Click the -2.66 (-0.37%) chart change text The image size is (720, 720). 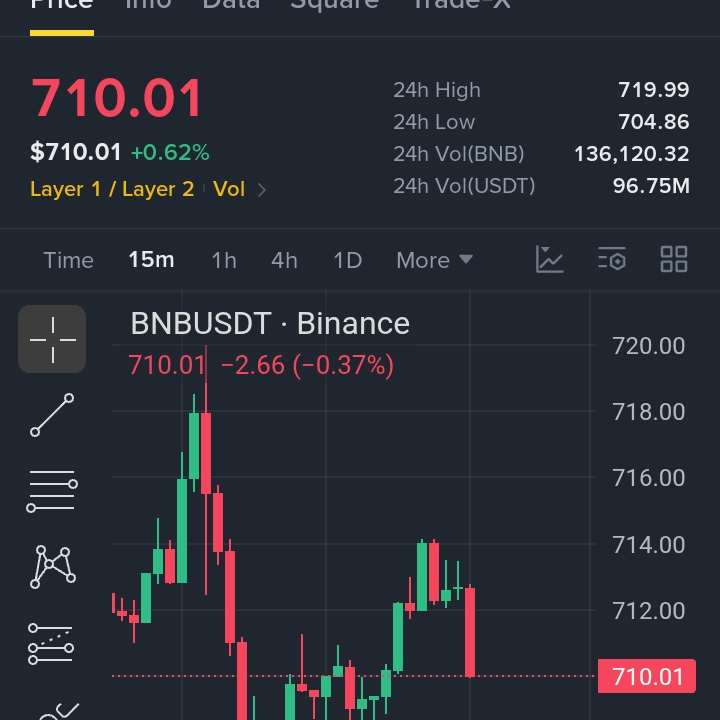(307, 366)
